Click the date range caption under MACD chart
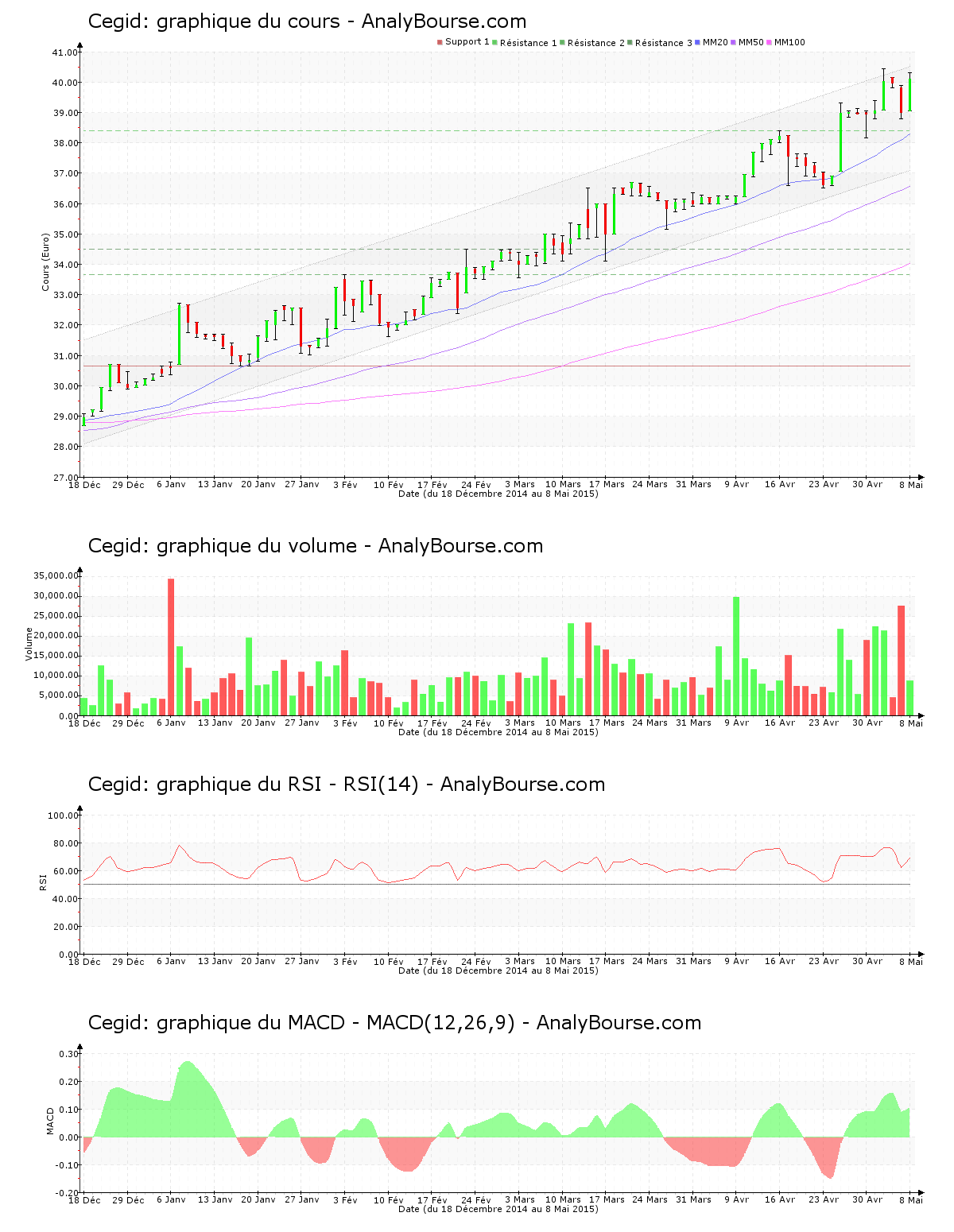This screenshot has height=1232, width=954. click(498, 1209)
